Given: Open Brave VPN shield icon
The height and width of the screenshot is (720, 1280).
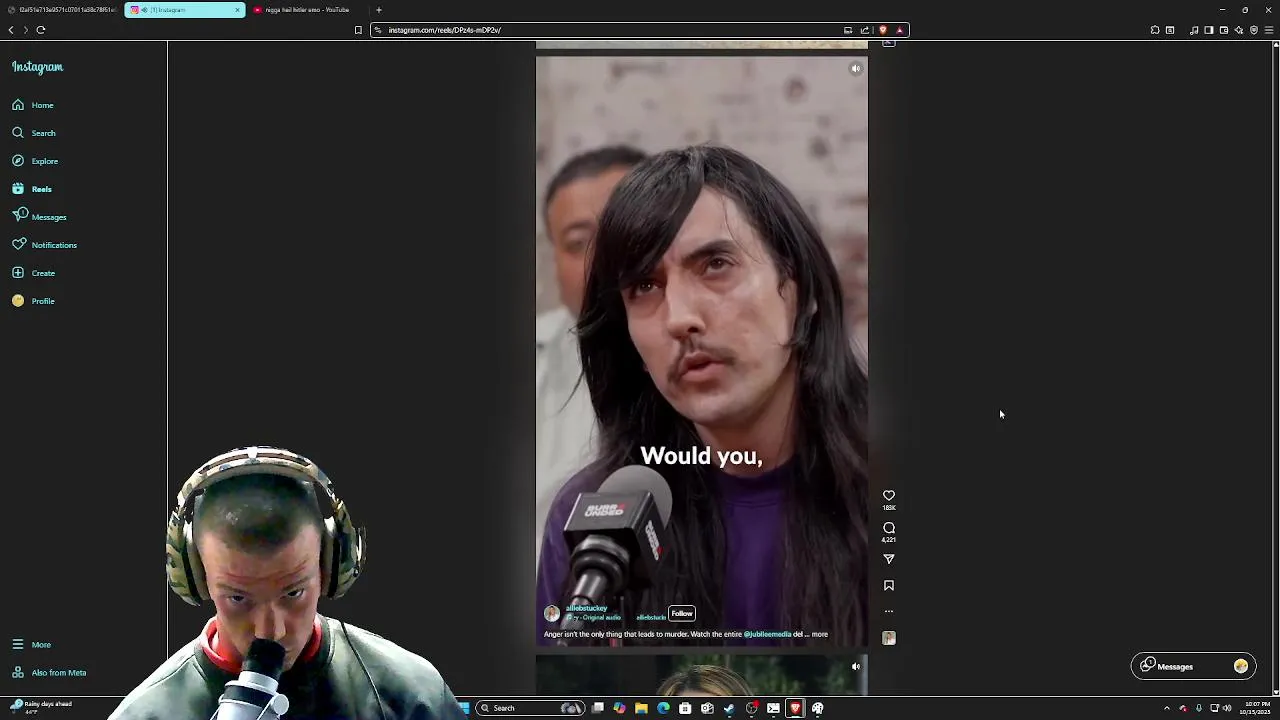Looking at the screenshot, I should pyautogui.click(x=1254, y=30).
